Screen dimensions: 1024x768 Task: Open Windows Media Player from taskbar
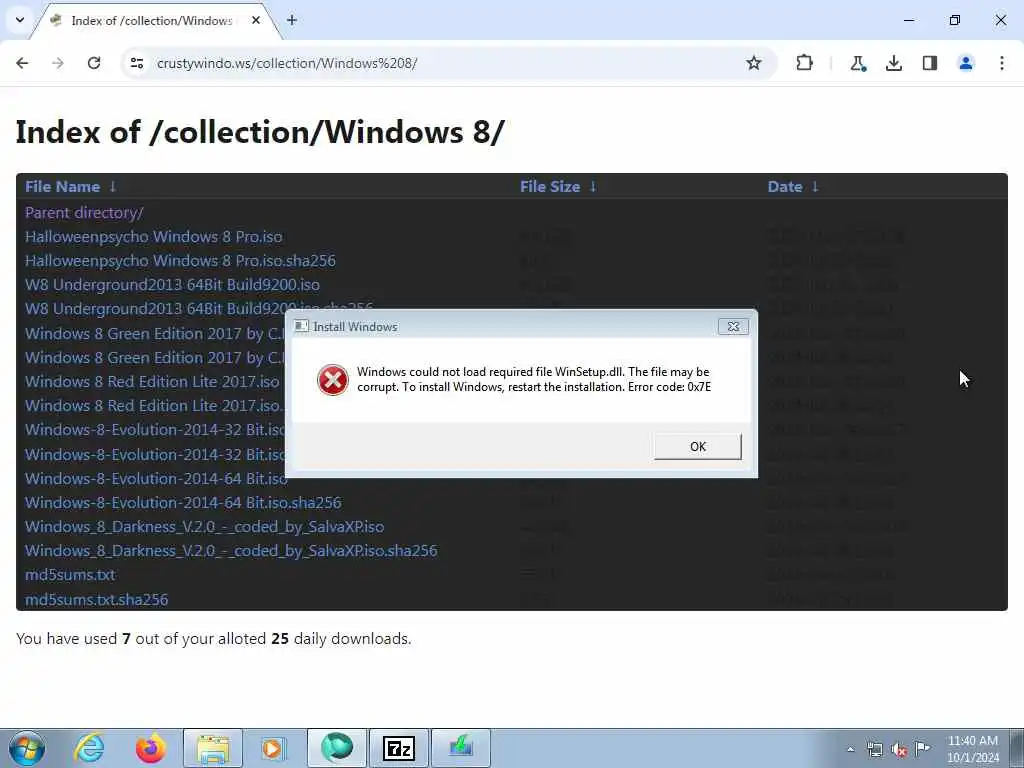pos(274,748)
